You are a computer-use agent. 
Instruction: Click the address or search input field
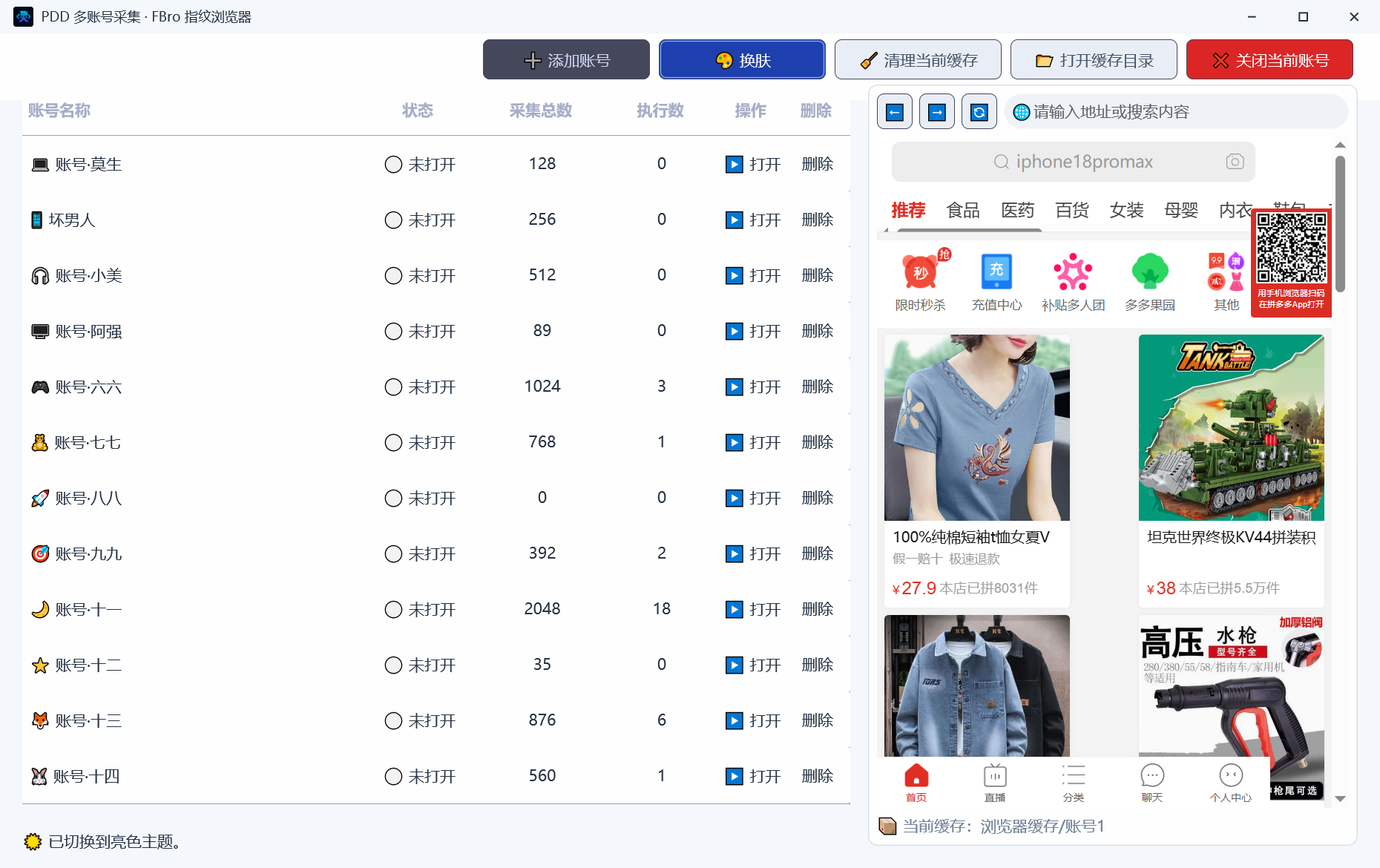(1177, 112)
